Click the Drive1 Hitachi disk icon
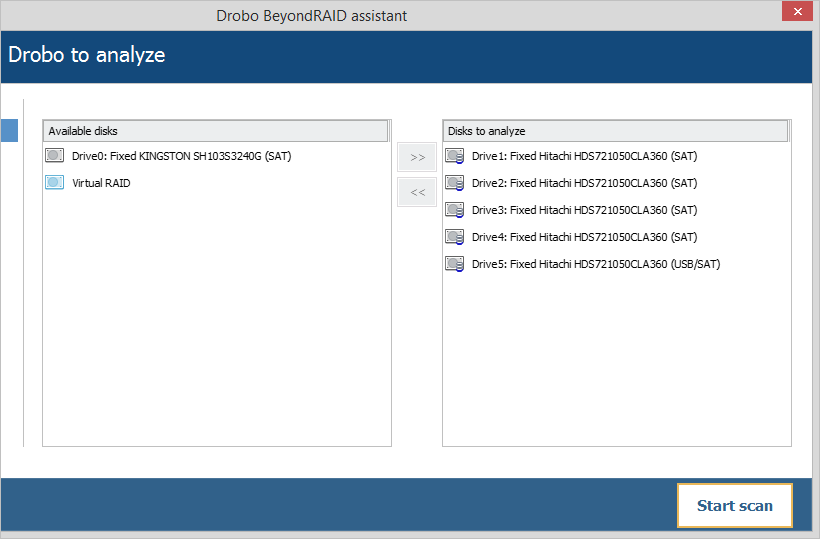 454,156
